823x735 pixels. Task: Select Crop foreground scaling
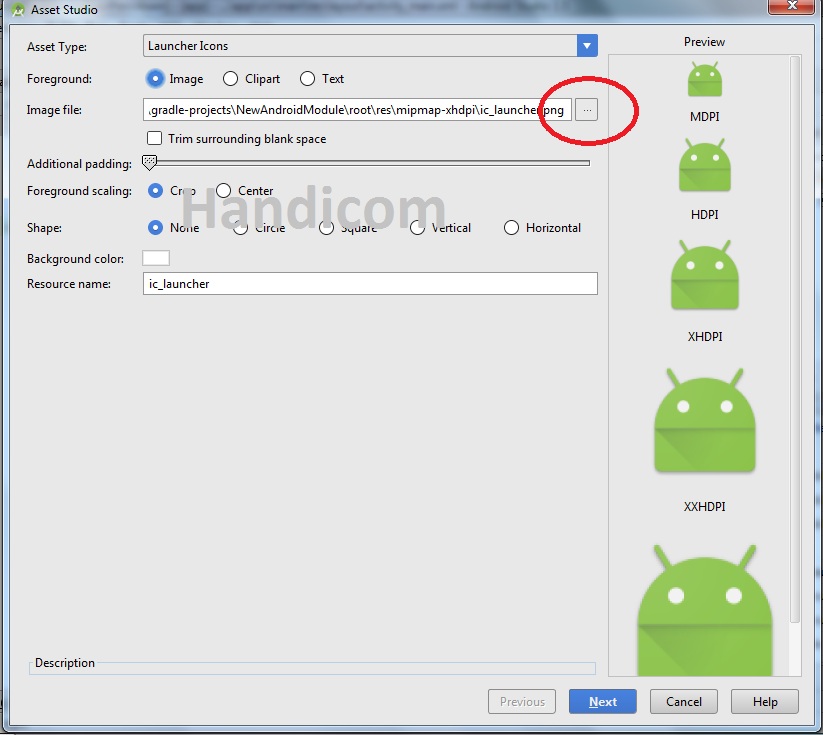click(155, 191)
